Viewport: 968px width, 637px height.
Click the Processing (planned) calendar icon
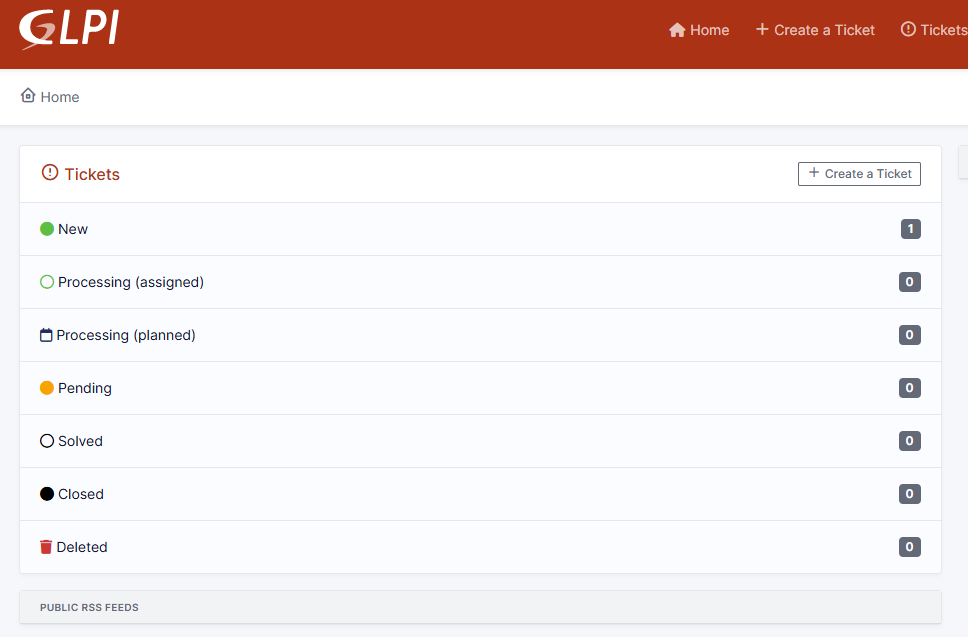pos(46,335)
